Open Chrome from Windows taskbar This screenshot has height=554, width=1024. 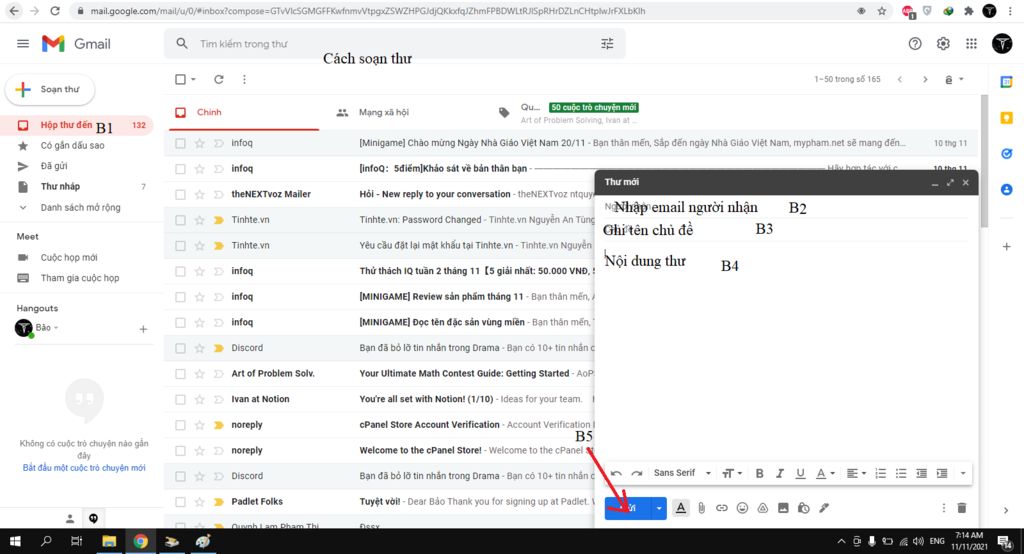[140, 541]
